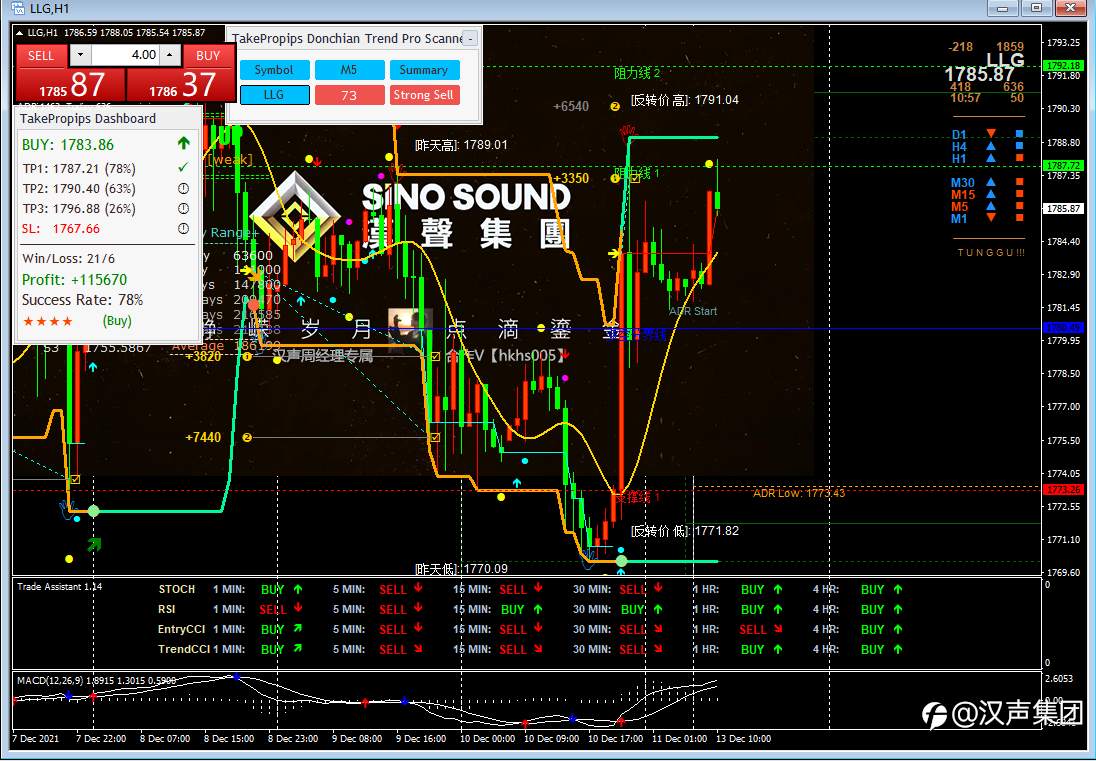1096x761 pixels.
Task: Click the numbered circle beside +7440
Action: (x=247, y=437)
